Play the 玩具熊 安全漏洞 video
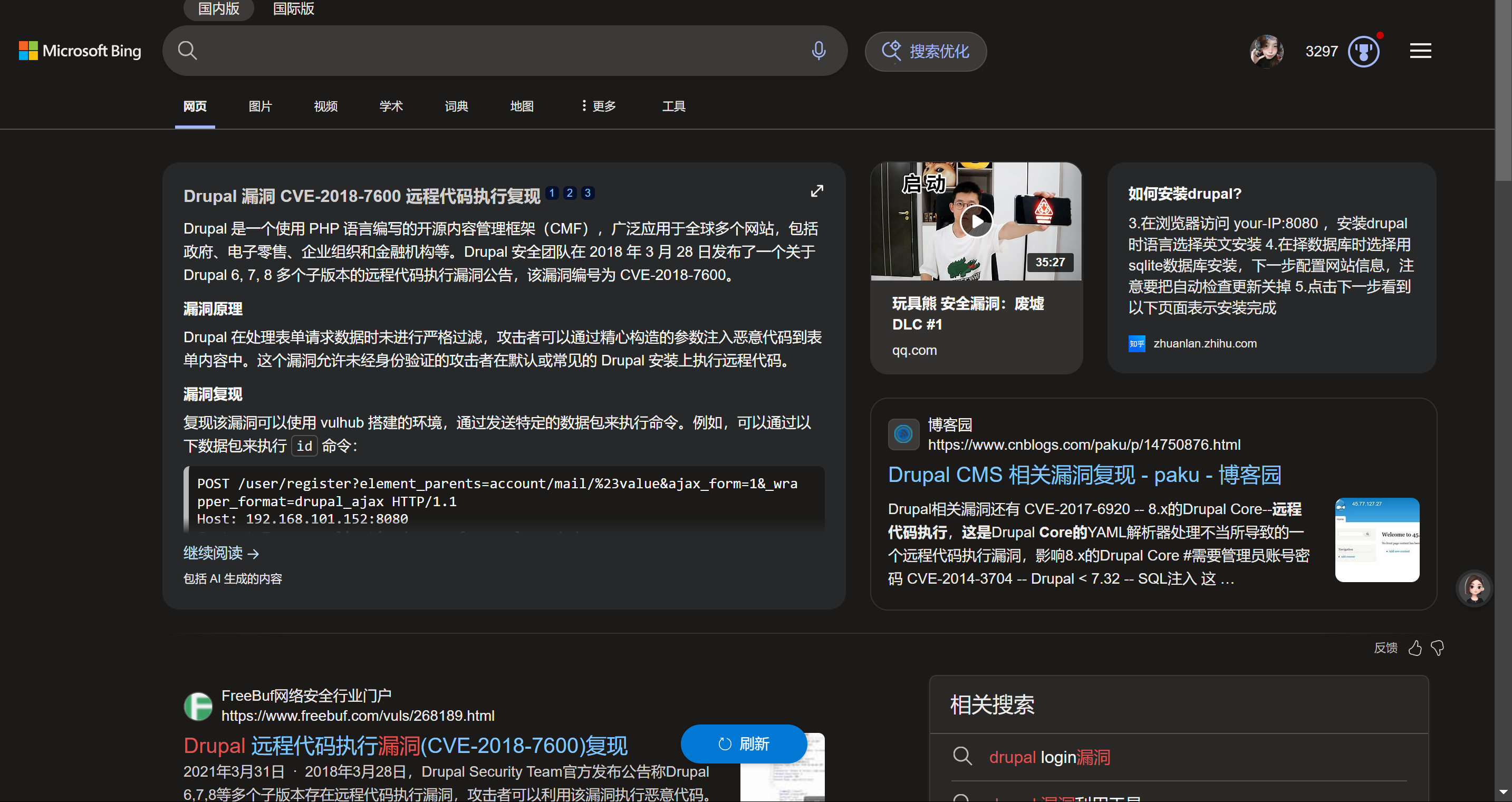 (976, 222)
